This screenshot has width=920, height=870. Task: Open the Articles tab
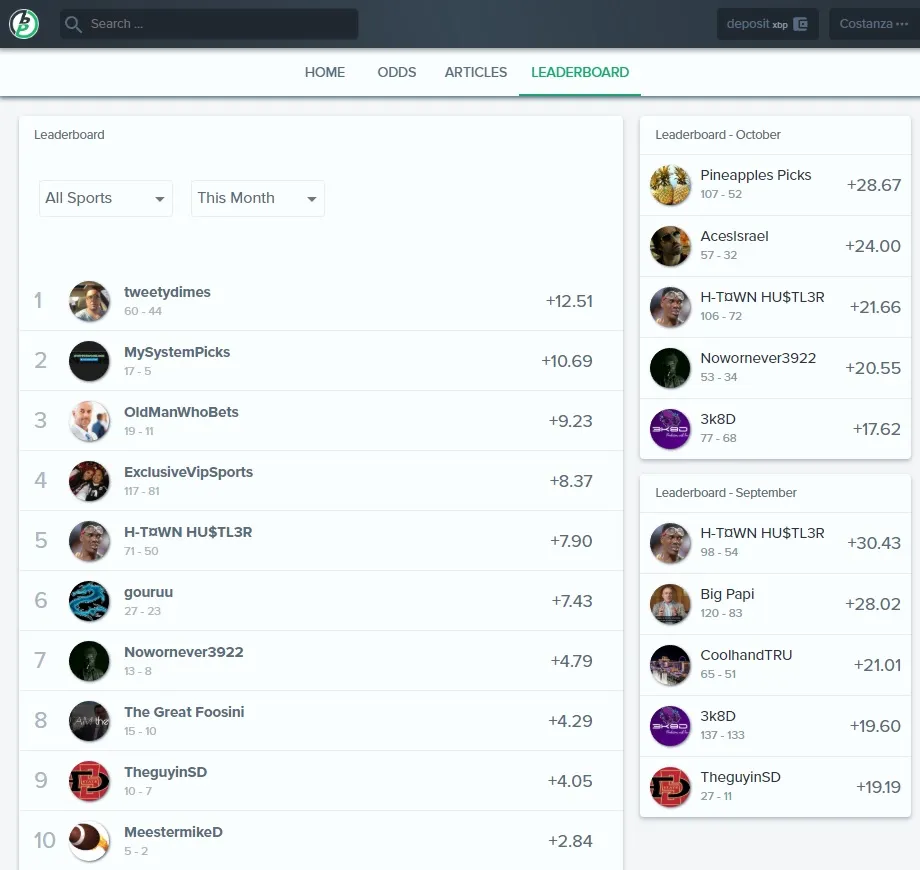476,72
